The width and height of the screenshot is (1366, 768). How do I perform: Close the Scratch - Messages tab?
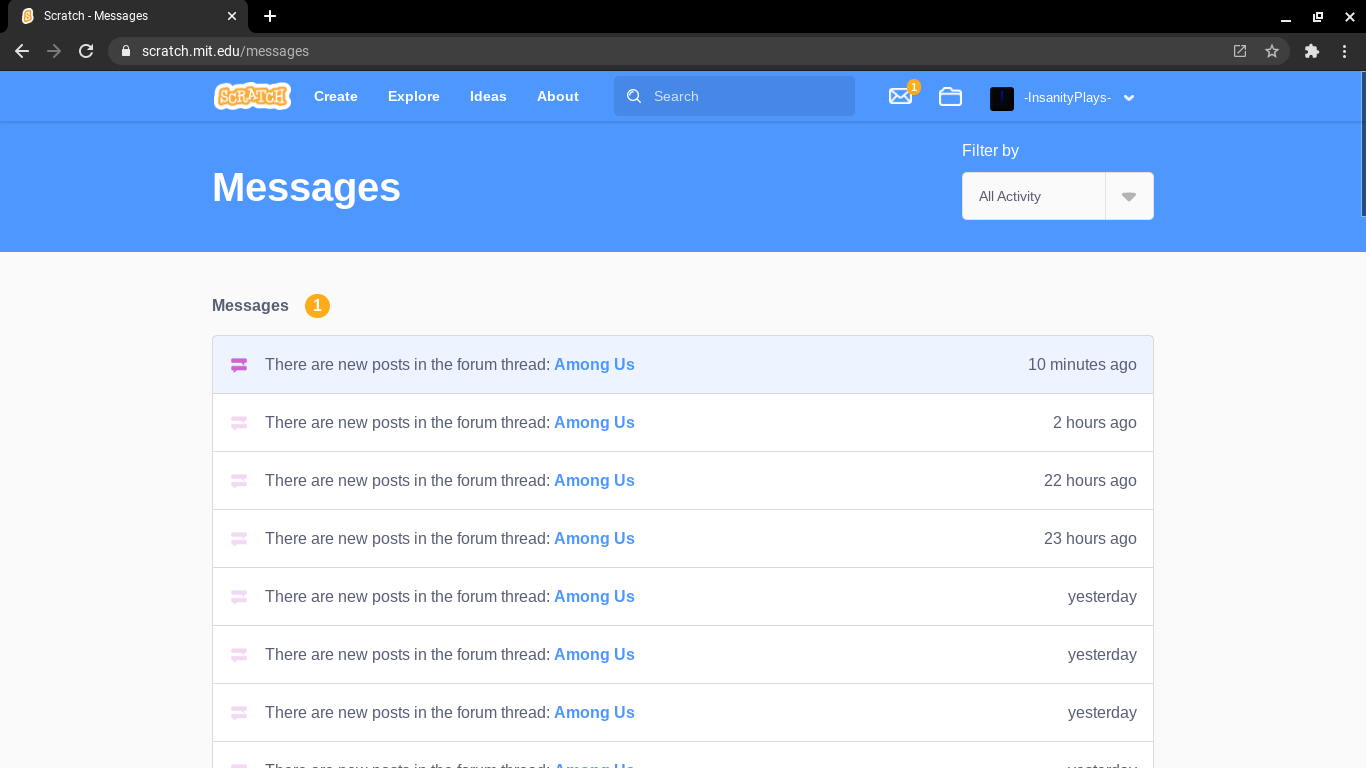tap(232, 16)
